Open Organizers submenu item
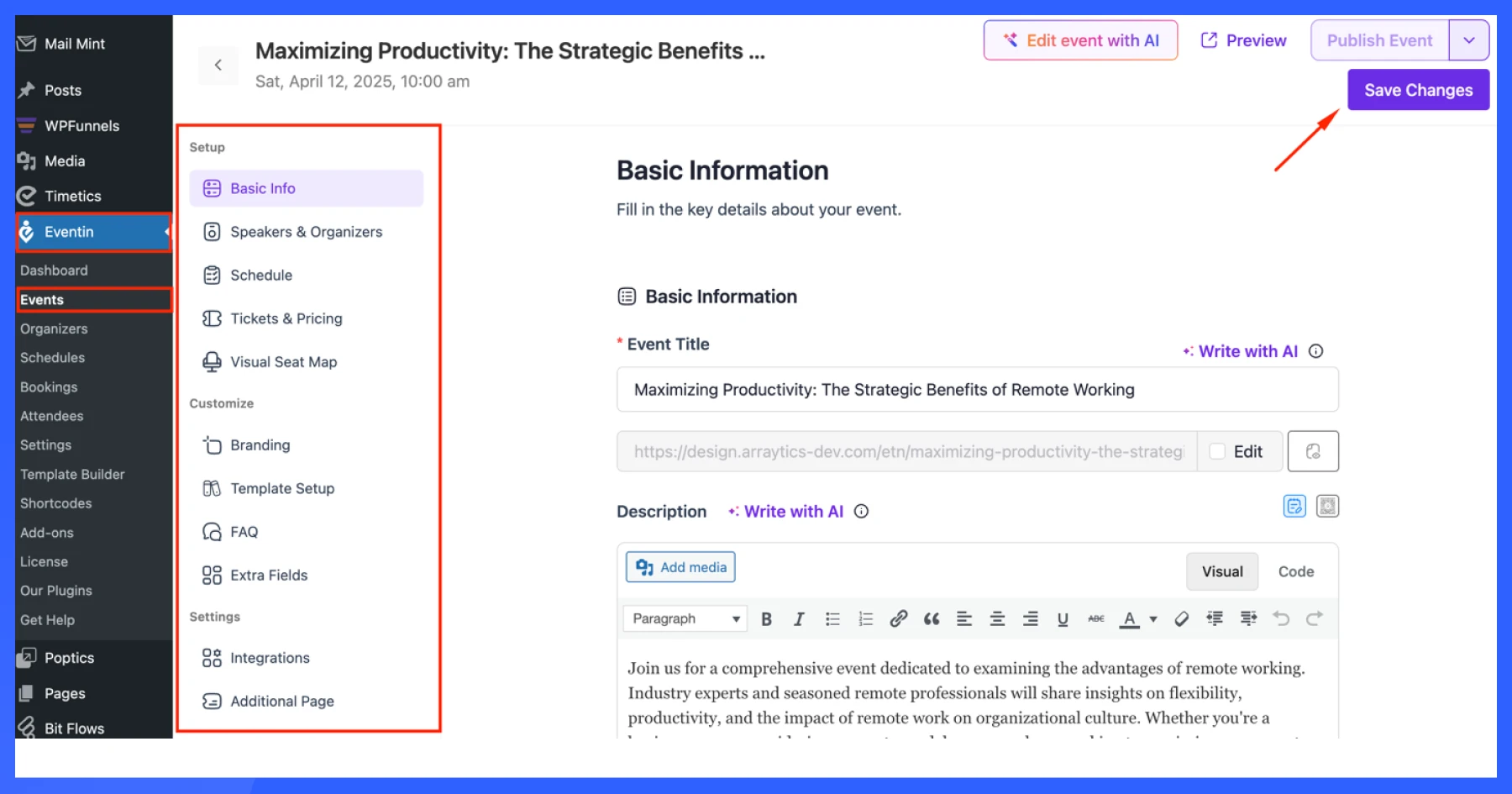 pos(54,329)
